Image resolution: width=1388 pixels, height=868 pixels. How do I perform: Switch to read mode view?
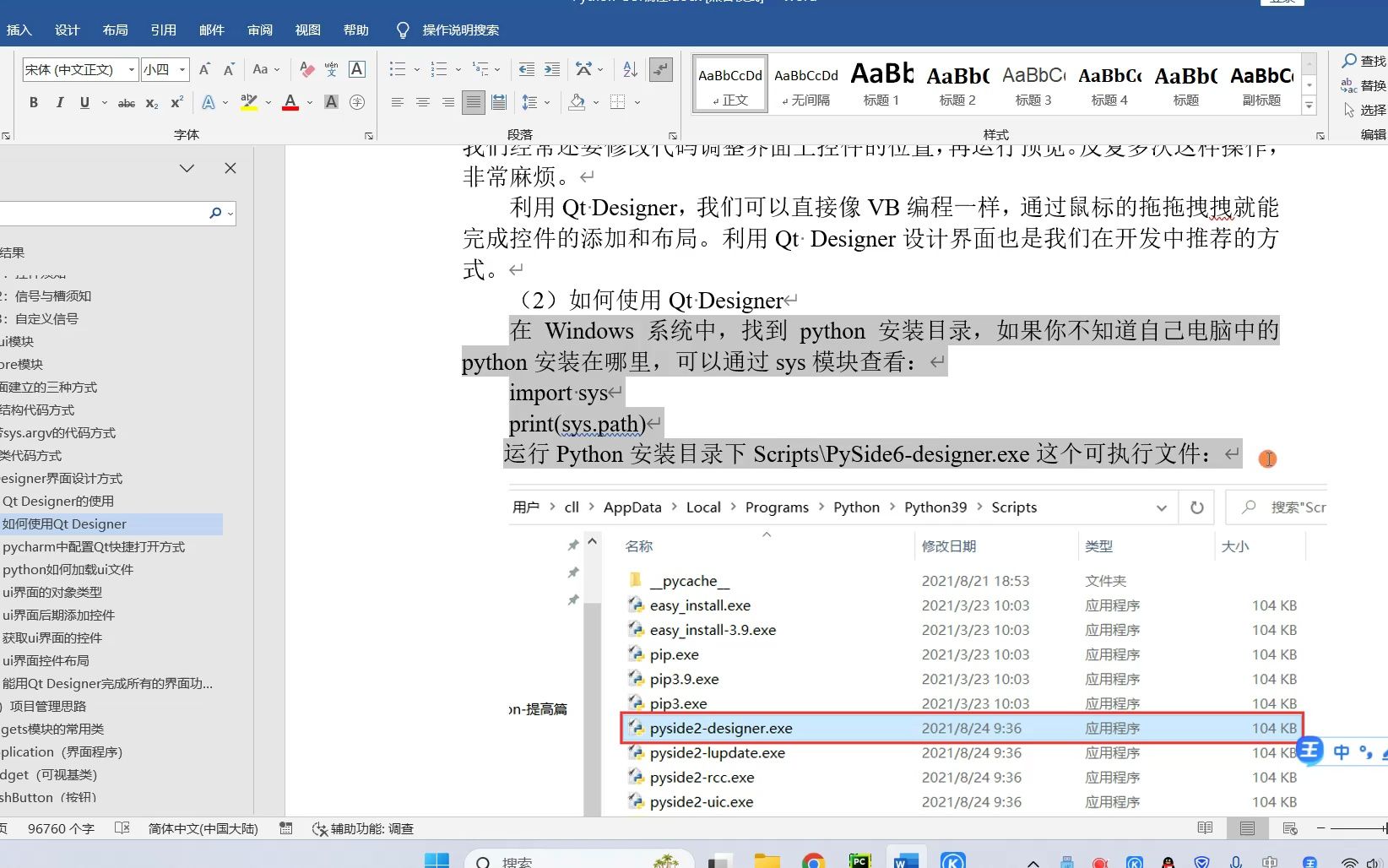point(1205,828)
